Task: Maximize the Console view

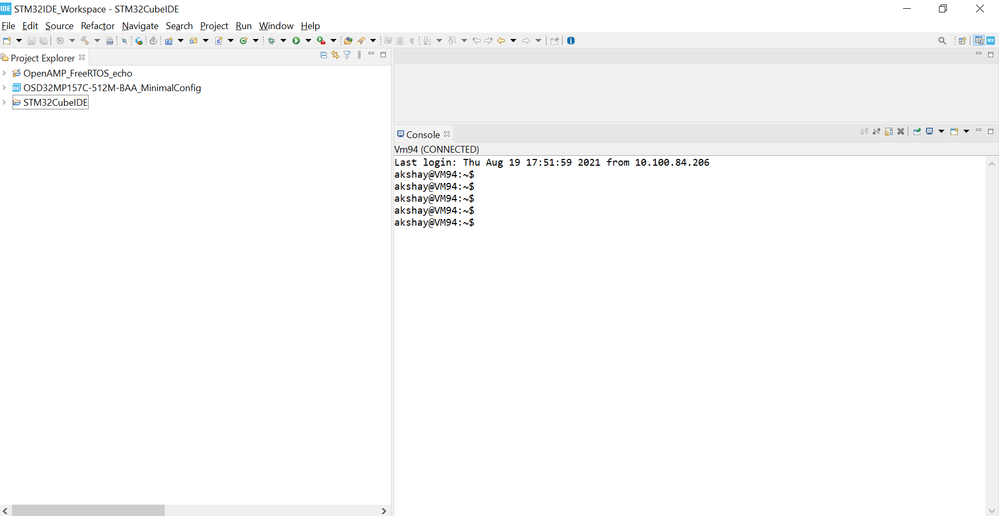Action: coord(991,131)
